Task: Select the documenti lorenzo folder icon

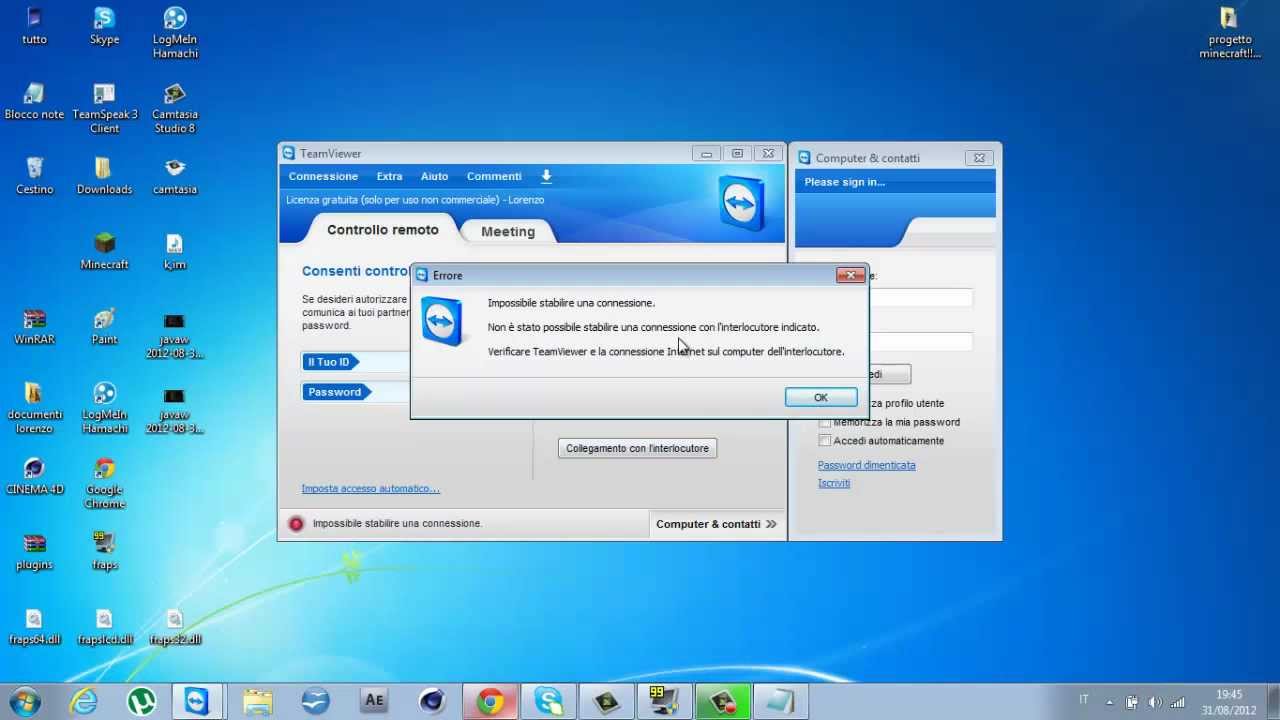Action: [34, 408]
